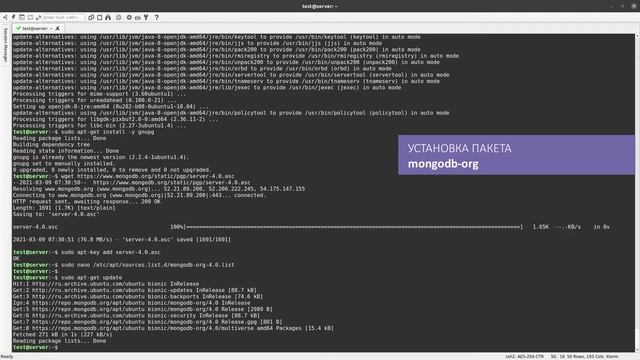Click the Enter host input field

(63, 18)
